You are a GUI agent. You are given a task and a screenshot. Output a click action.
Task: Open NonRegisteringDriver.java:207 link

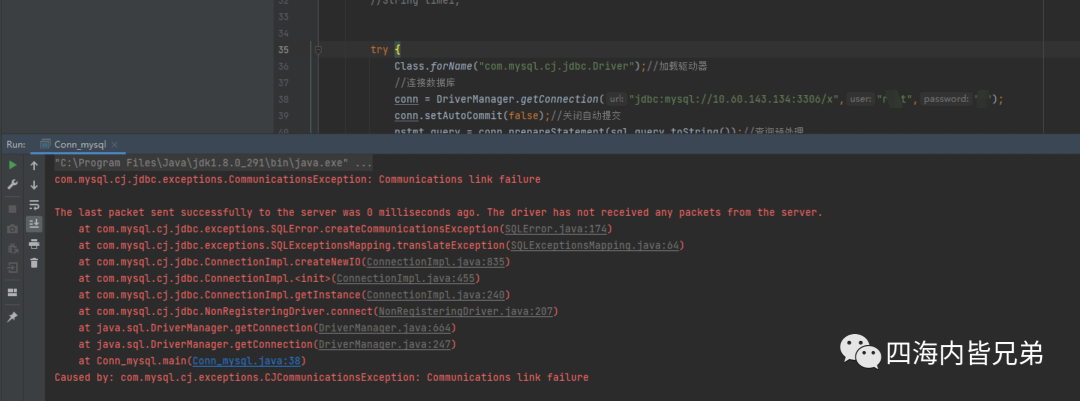[466, 311]
